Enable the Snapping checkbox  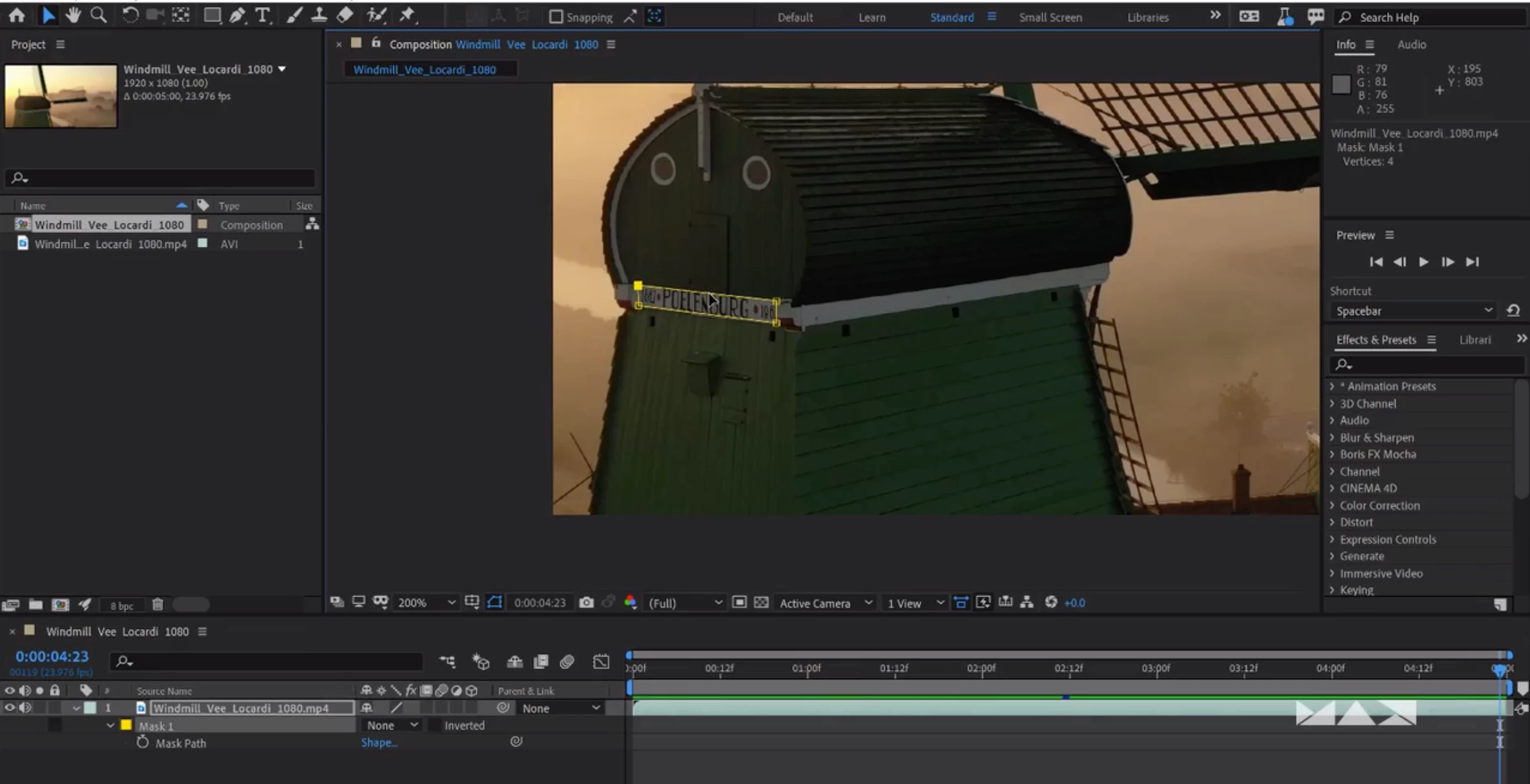pos(556,17)
